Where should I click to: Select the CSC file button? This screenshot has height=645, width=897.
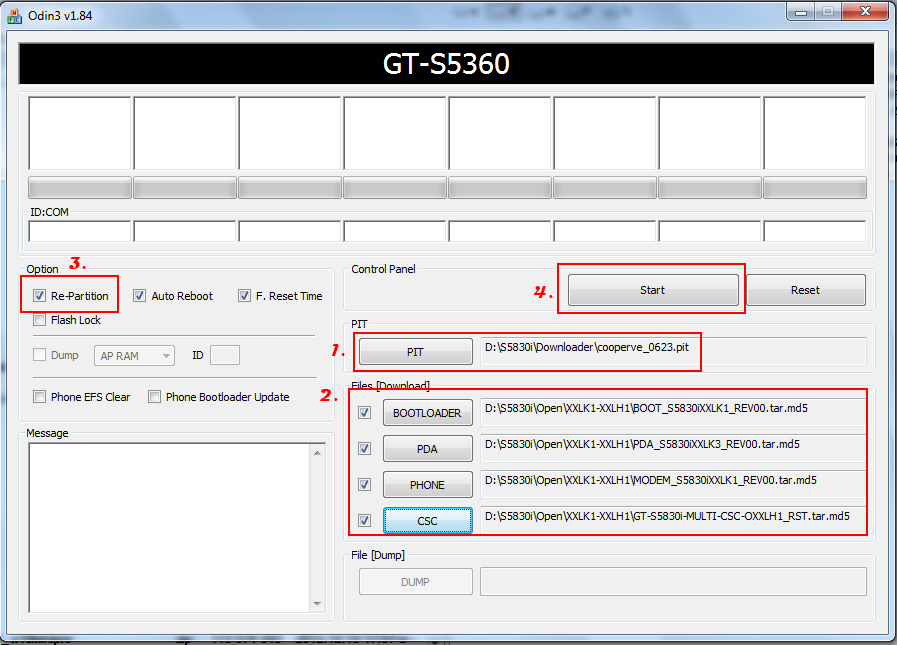tap(427, 521)
